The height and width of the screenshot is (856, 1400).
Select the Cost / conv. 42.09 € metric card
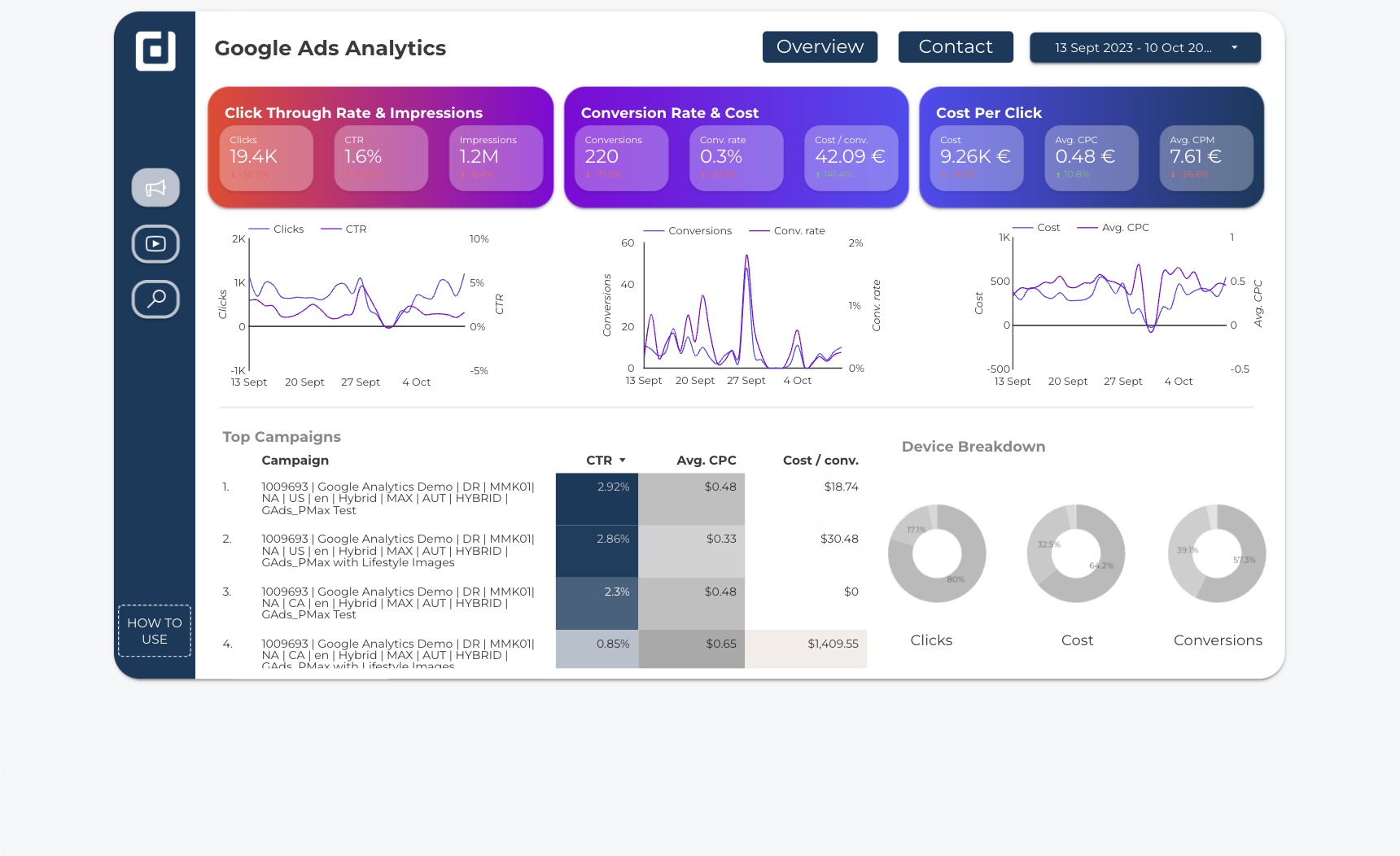(x=851, y=158)
